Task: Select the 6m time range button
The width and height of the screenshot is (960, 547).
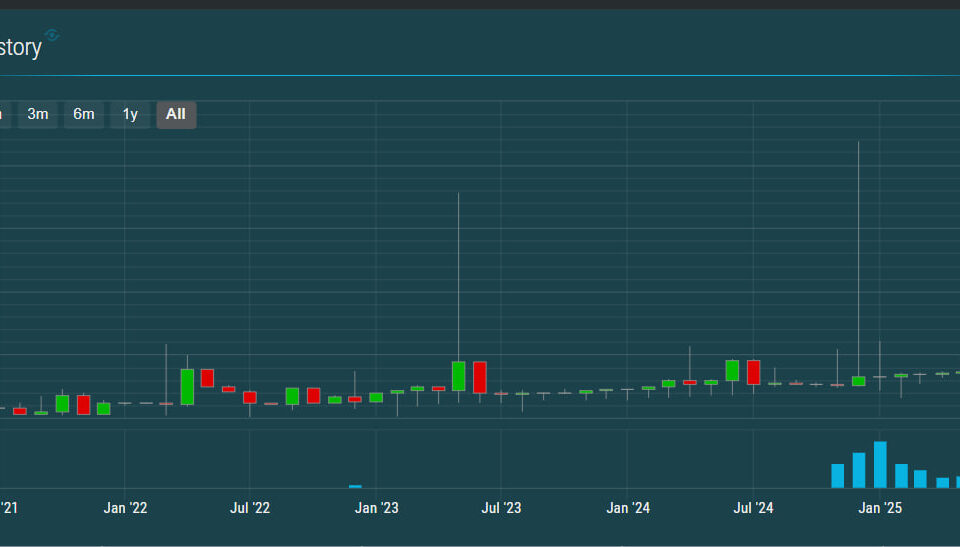Action: [84, 115]
